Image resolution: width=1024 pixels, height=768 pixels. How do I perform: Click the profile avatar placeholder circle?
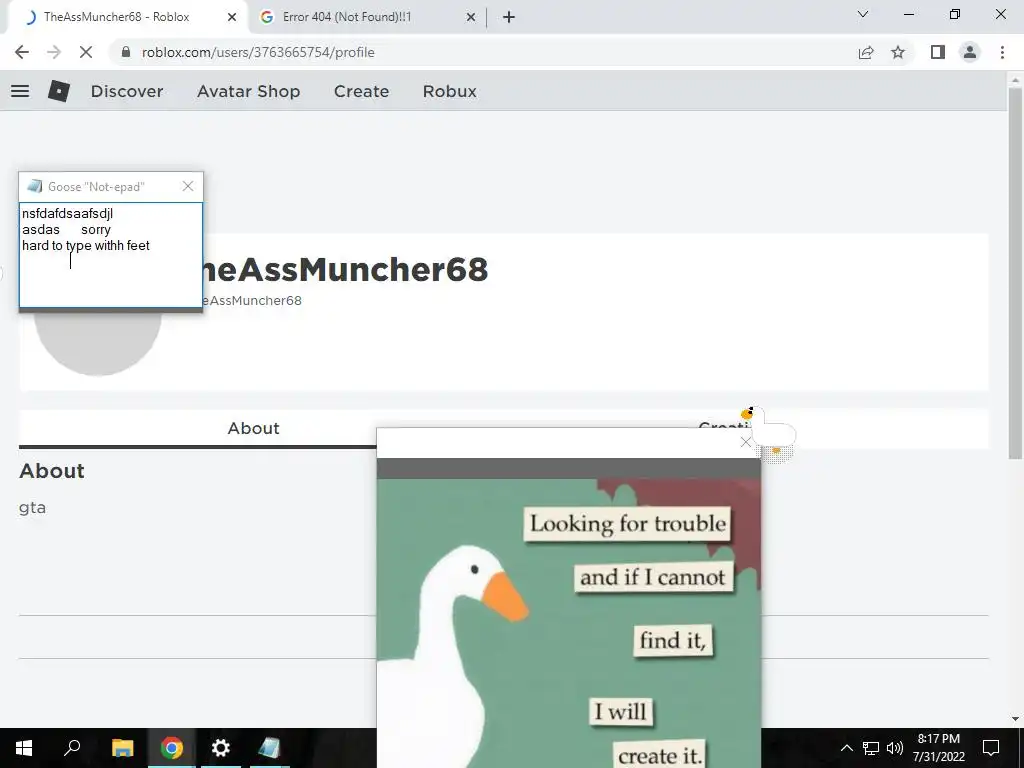coord(97,343)
